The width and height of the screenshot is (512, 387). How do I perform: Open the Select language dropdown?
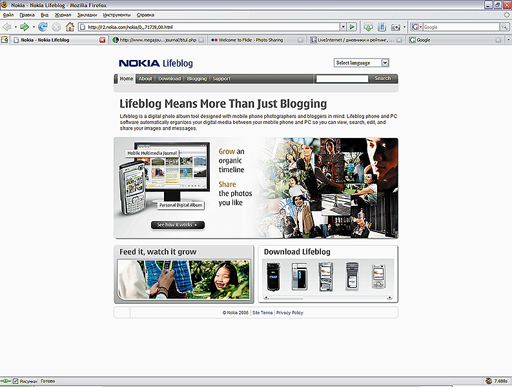[361, 63]
